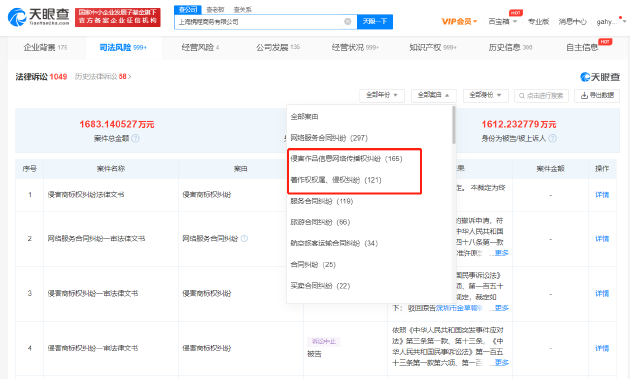The height and width of the screenshot is (379, 630).
Task: Expand 更多 in row 3 result
Action: (501, 308)
